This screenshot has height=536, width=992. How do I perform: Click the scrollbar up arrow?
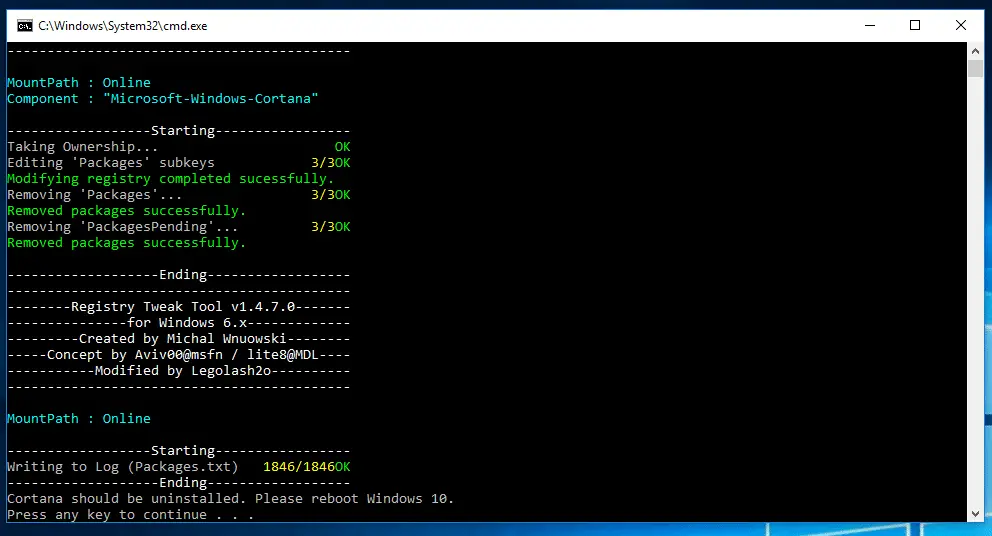click(975, 51)
